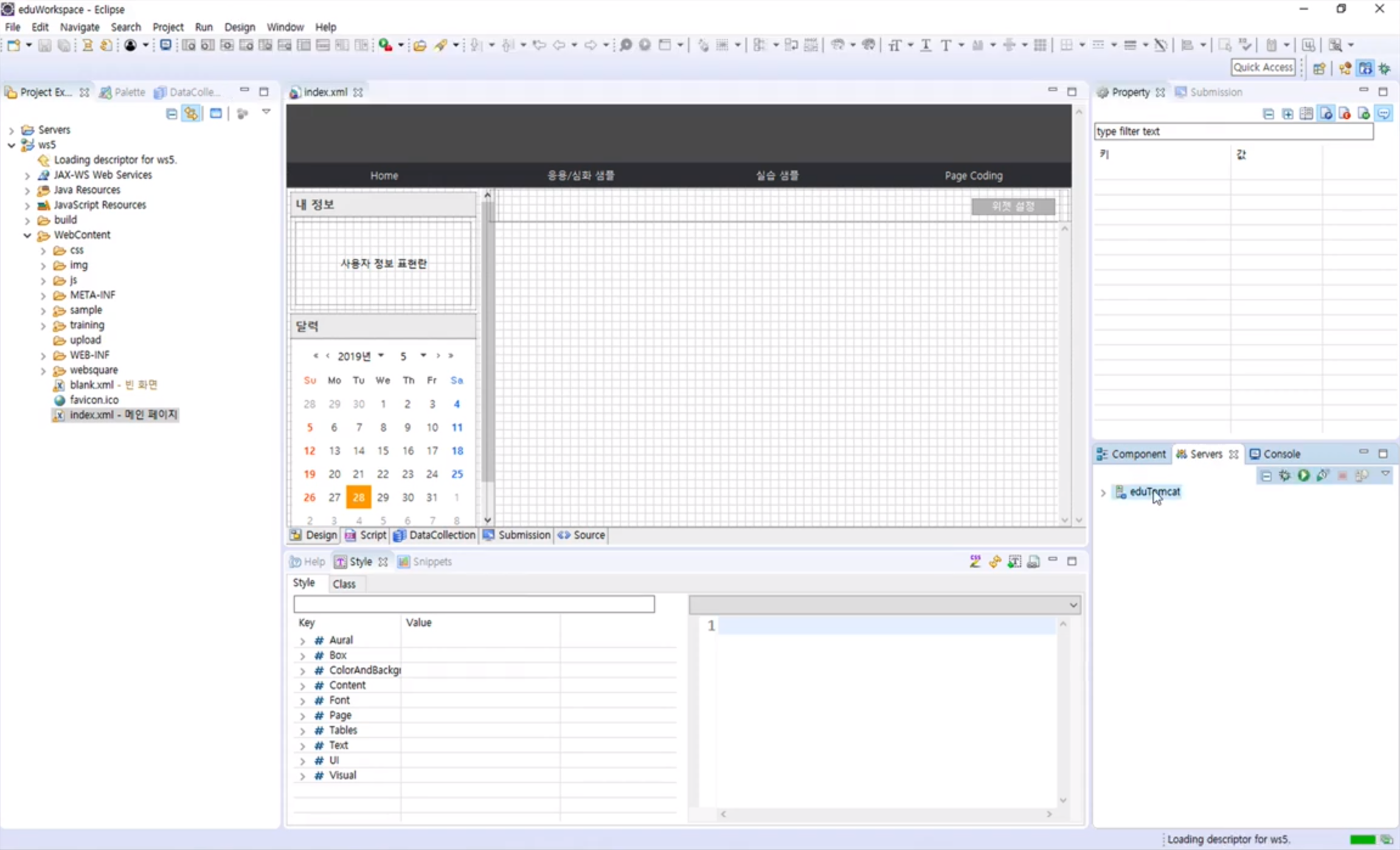Image resolution: width=1400 pixels, height=850 pixels.
Task: Collapse all in Project Explorer toolbar
Action: coord(172,114)
